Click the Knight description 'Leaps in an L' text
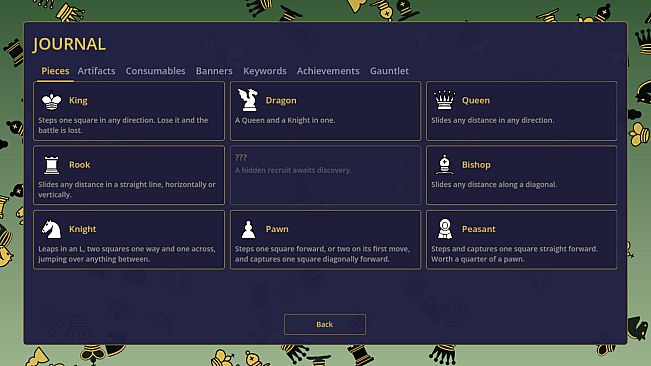The width and height of the screenshot is (651, 366). (127, 254)
